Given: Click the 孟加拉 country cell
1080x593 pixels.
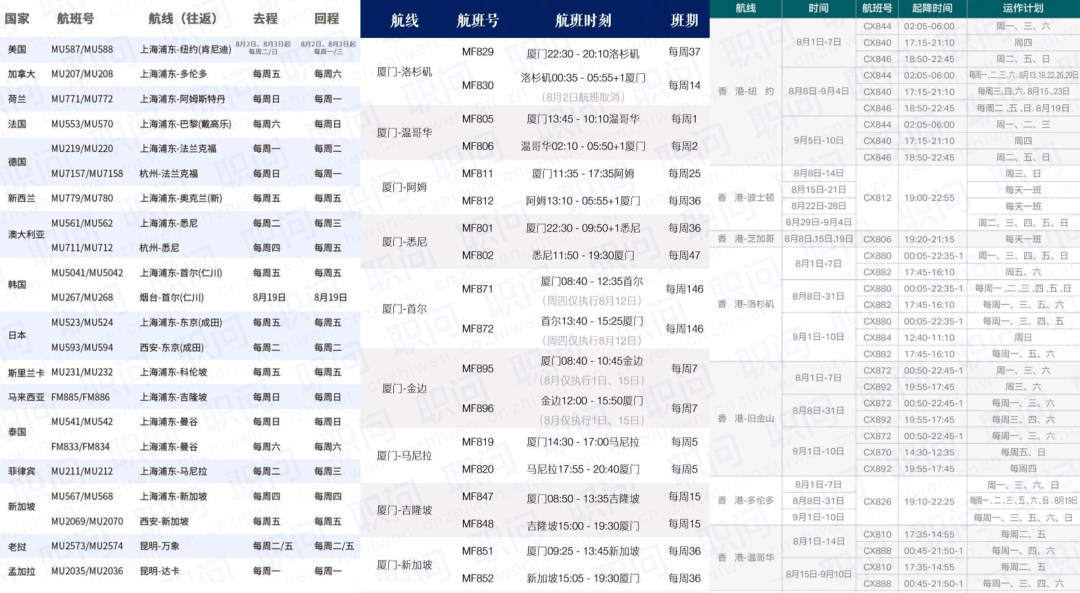Looking at the screenshot, I should point(21,572).
